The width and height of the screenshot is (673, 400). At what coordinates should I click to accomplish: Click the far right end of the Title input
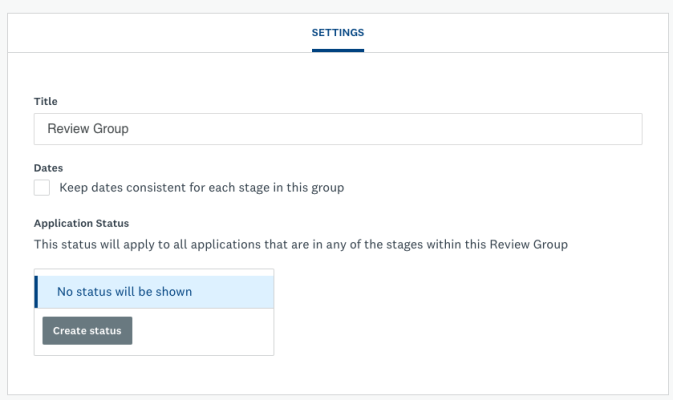pyautogui.click(x=625, y=129)
